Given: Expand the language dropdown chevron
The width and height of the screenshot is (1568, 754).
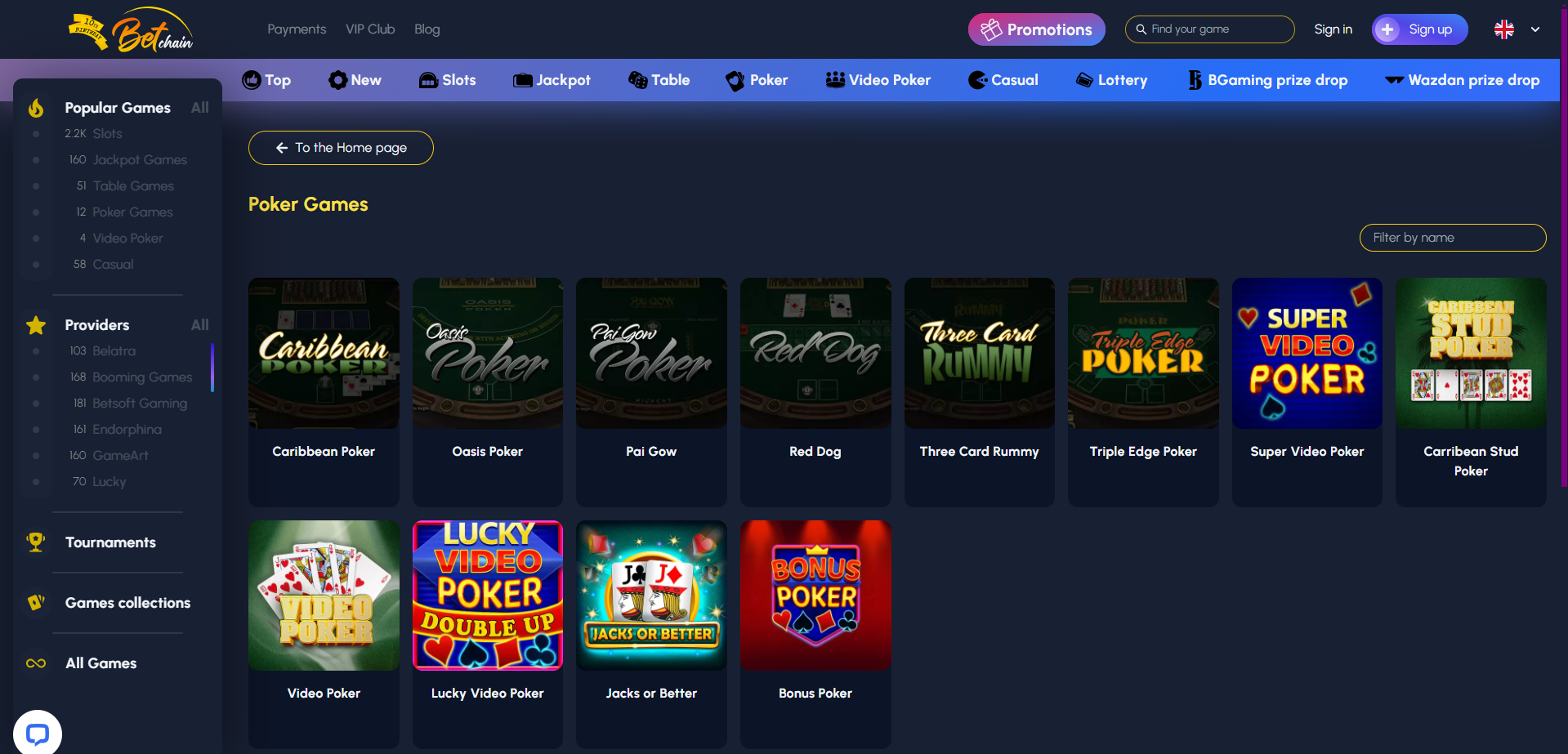Looking at the screenshot, I should [1535, 29].
